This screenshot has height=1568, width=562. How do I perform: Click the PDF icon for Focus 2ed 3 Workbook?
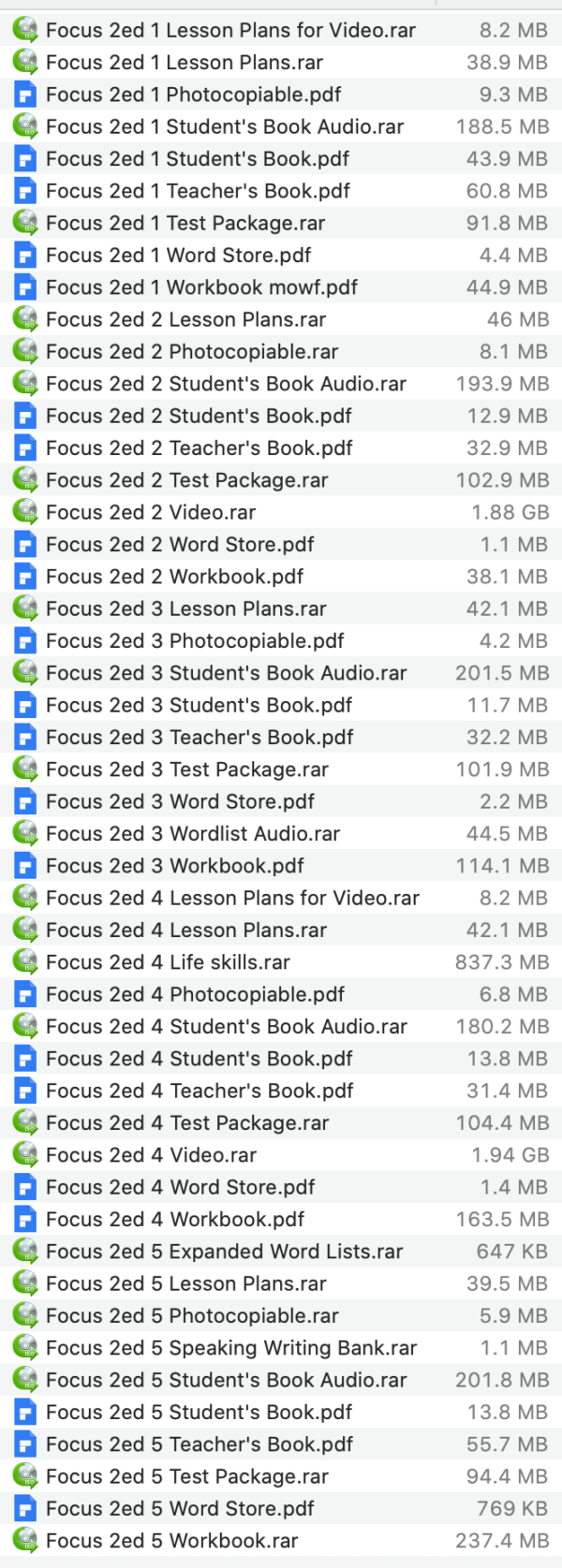(25, 865)
